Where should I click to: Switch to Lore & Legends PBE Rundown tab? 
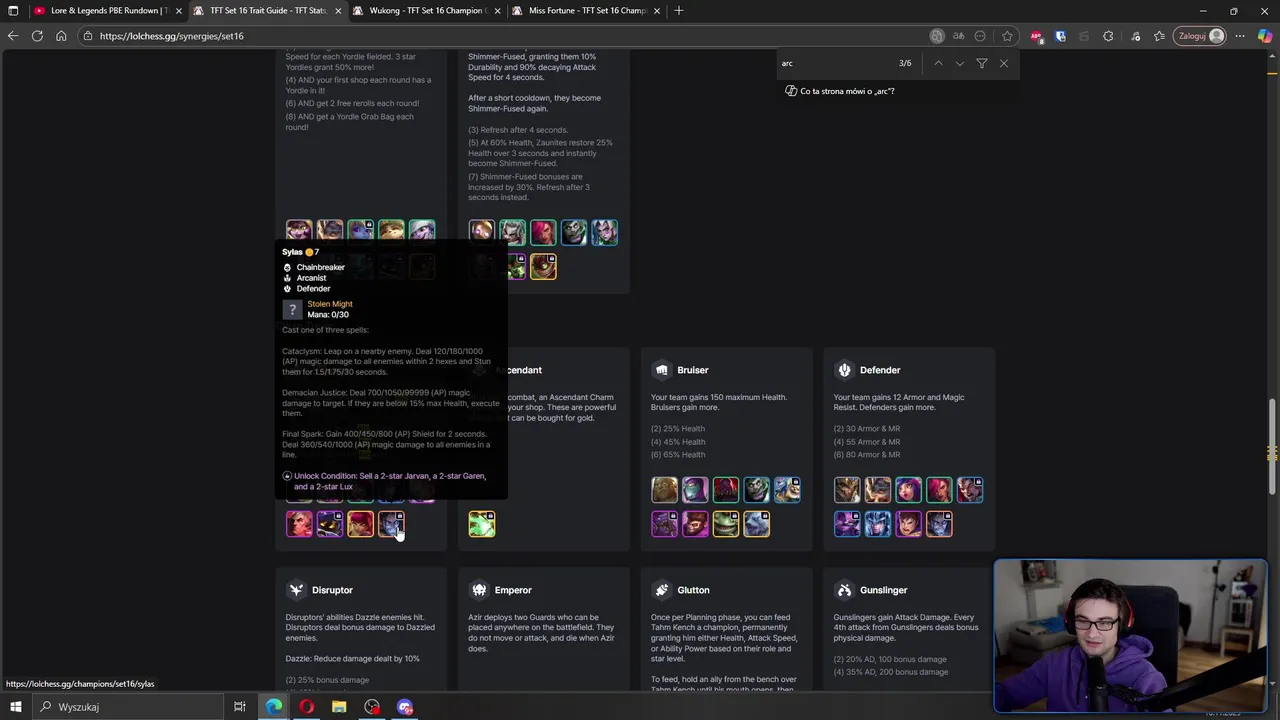[x=106, y=10]
